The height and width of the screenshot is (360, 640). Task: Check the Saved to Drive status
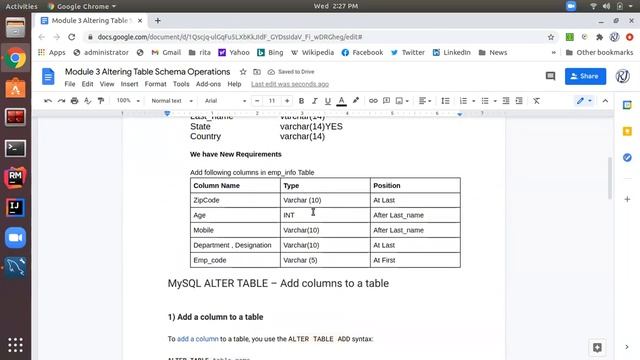pyautogui.click(x=291, y=72)
